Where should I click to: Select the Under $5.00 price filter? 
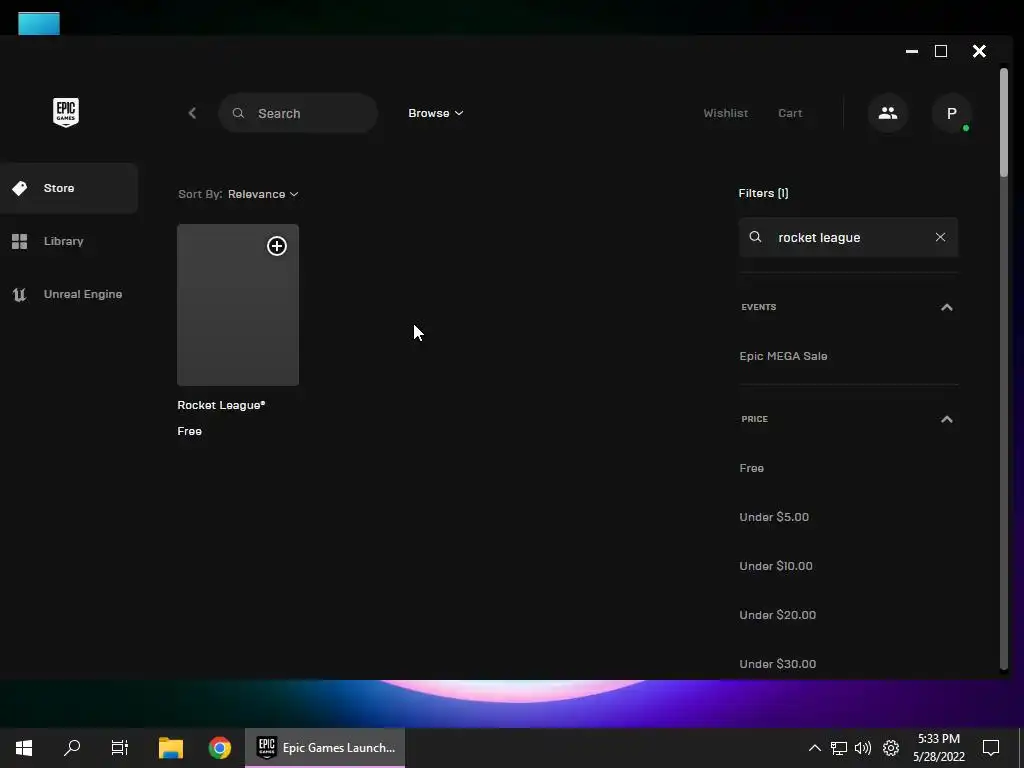(x=774, y=517)
